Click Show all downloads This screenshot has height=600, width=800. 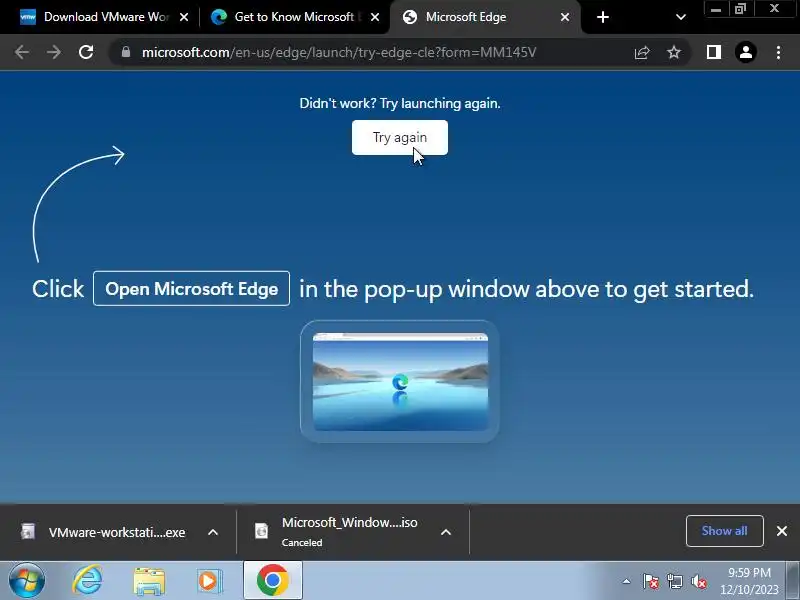click(724, 531)
